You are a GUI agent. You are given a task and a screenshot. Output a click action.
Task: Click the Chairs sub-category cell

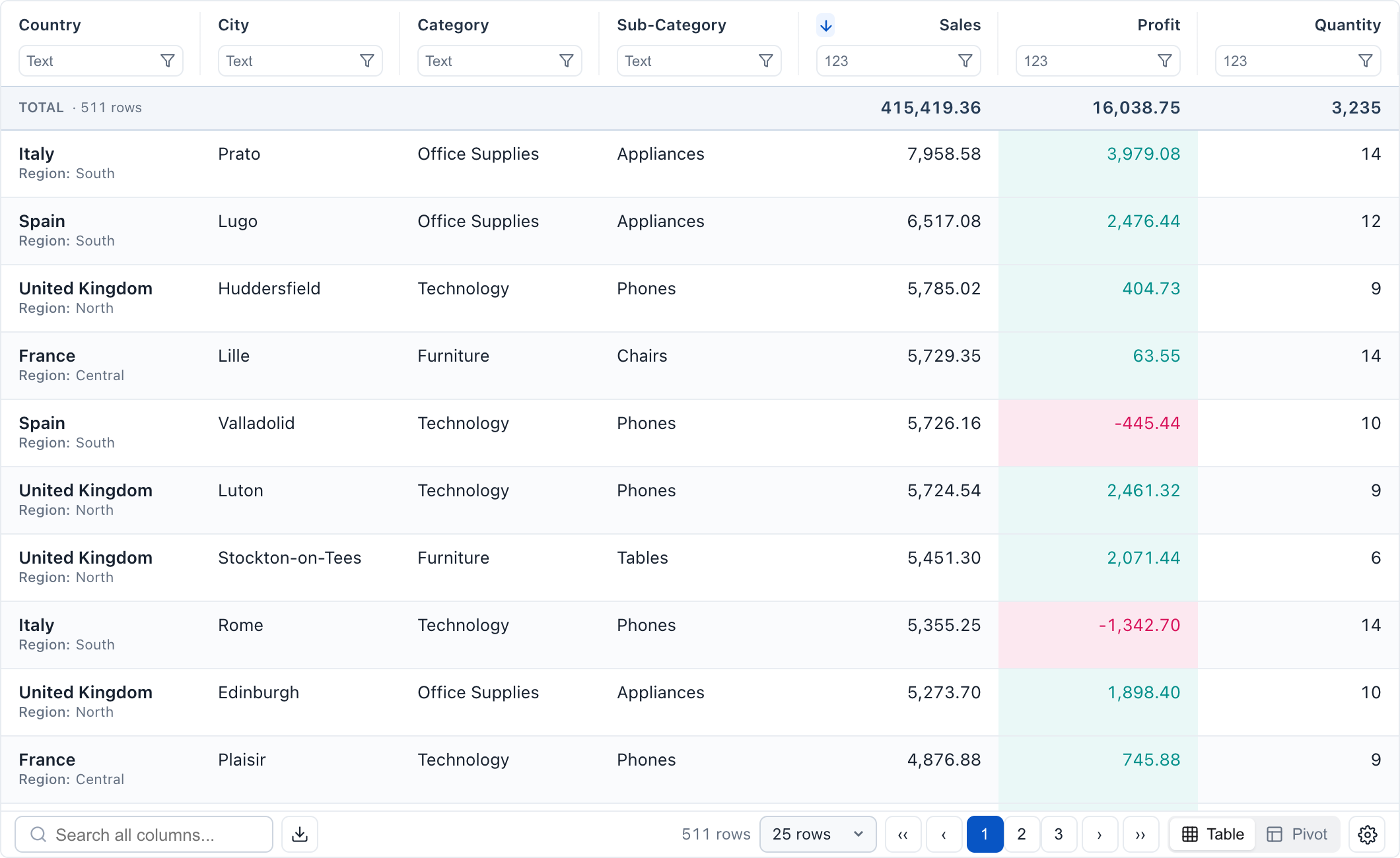tap(642, 356)
